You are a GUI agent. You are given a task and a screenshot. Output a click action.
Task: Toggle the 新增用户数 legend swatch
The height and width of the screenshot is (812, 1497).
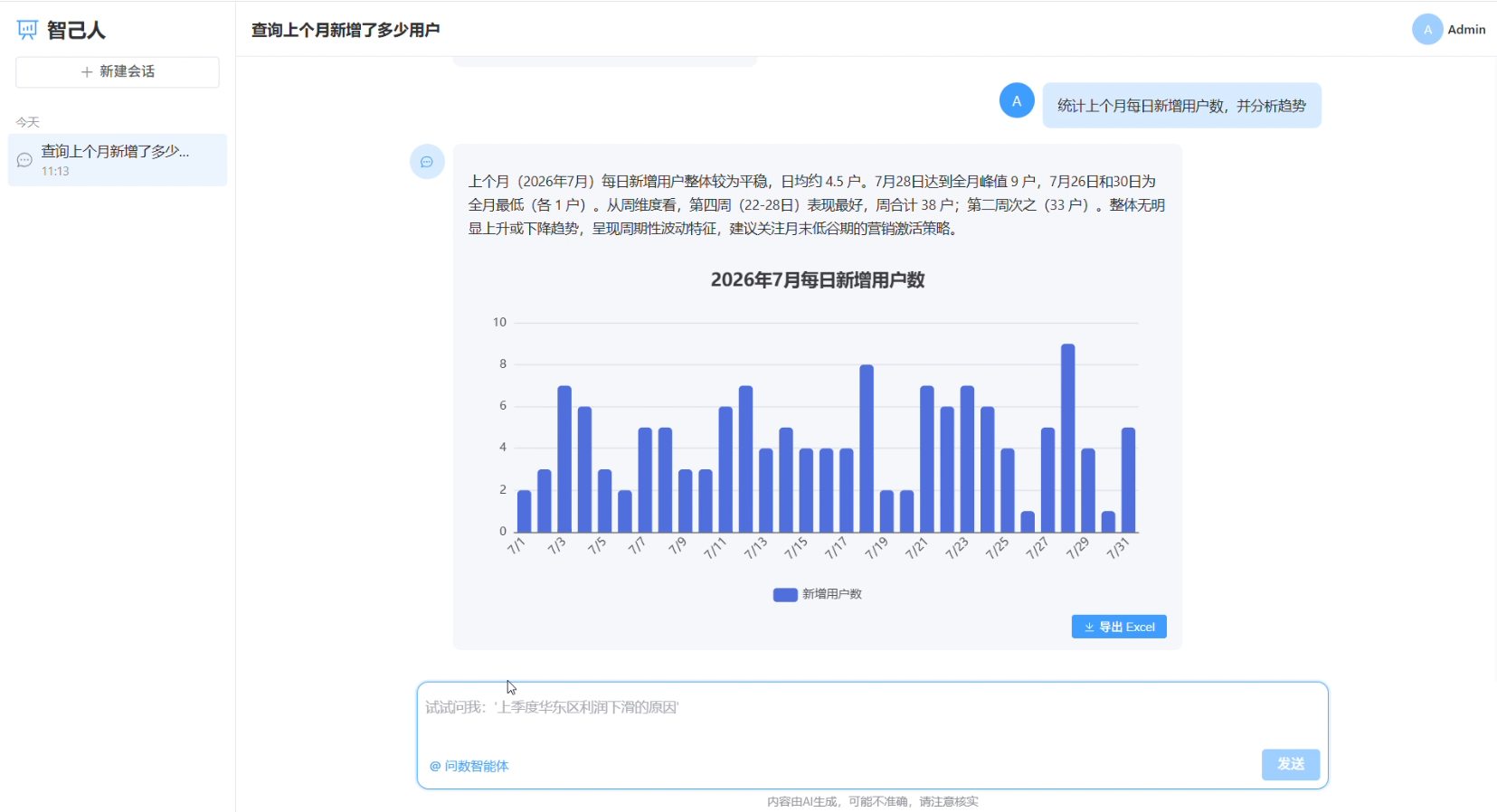785,594
